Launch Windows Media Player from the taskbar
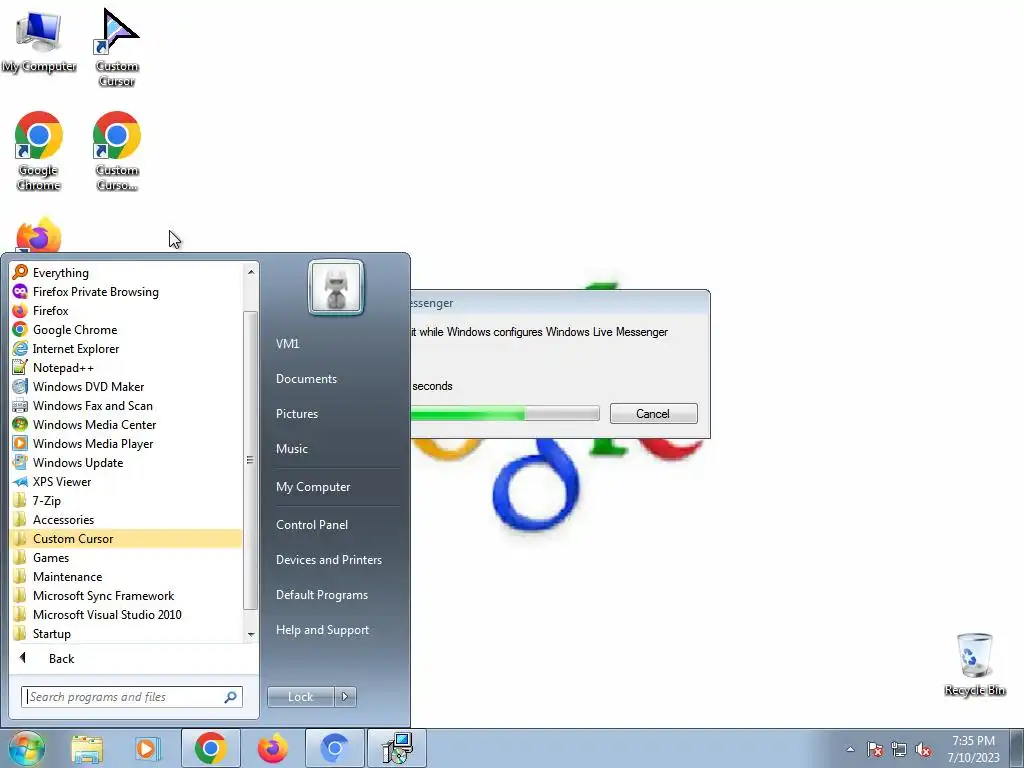 click(148, 748)
